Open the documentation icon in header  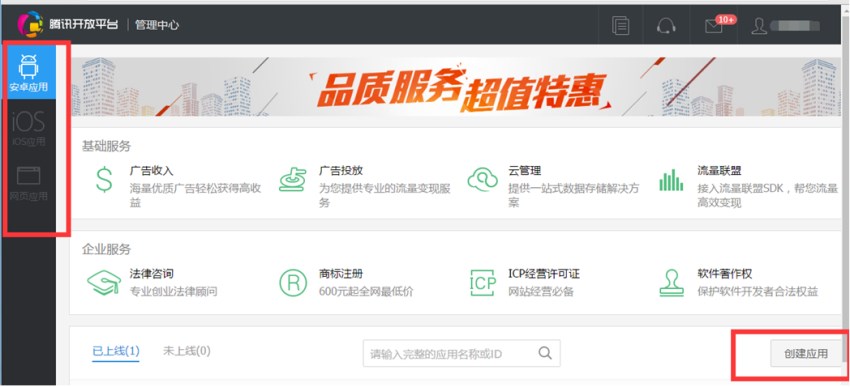[620, 25]
